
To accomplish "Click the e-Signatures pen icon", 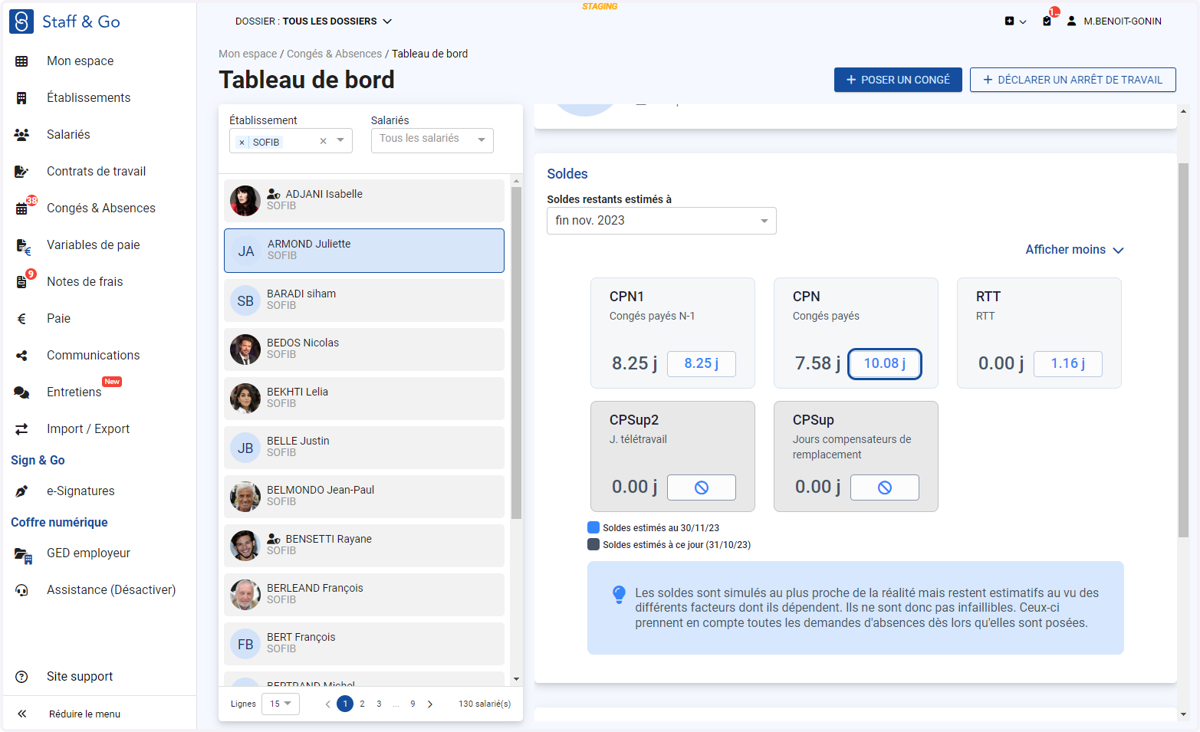I will pyautogui.click(x=22, y=491).
